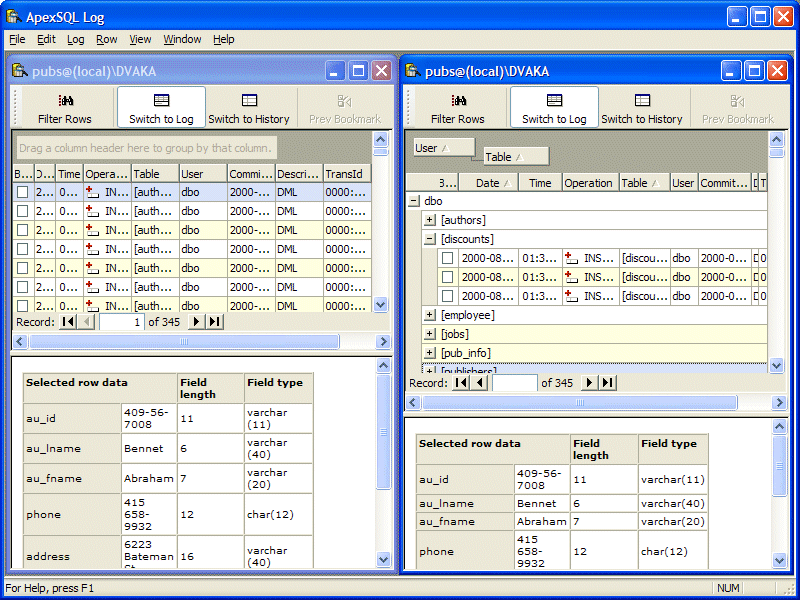
Task: Go to next record in left window
Action: [x=196, y=322]
